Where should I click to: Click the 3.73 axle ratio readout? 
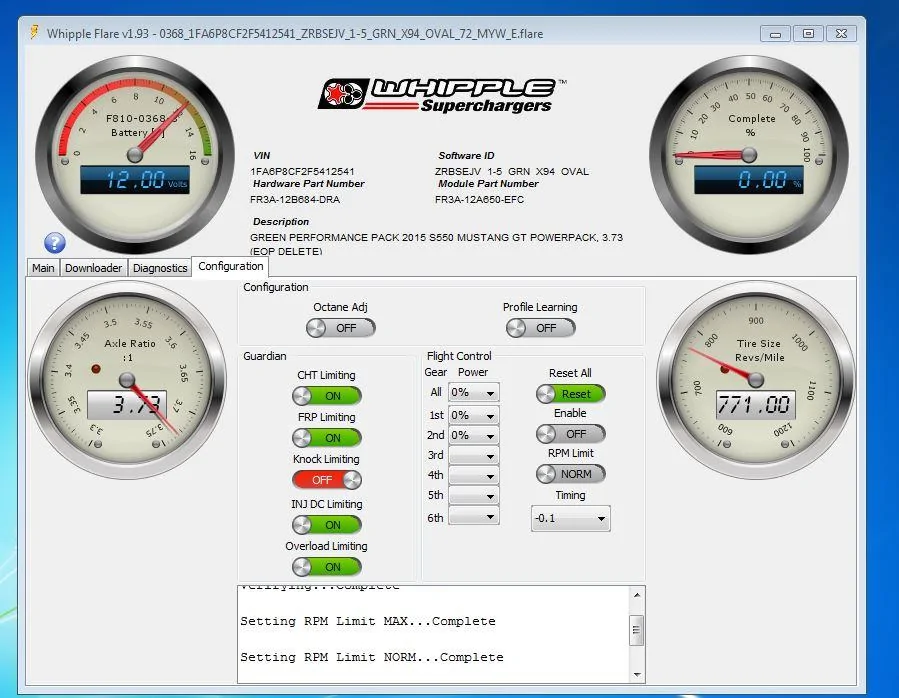(x=127, y=404)
